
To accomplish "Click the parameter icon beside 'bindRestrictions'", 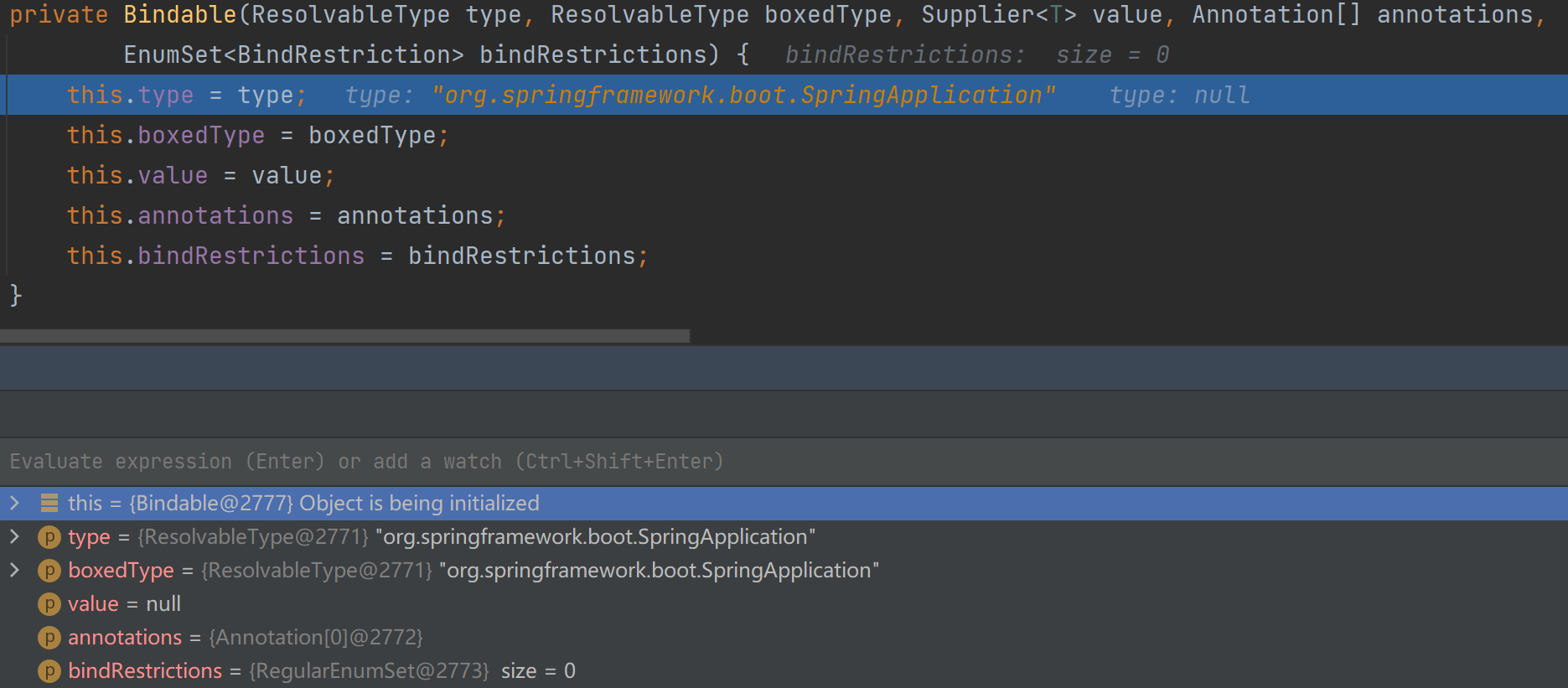I will click(49, 671).
